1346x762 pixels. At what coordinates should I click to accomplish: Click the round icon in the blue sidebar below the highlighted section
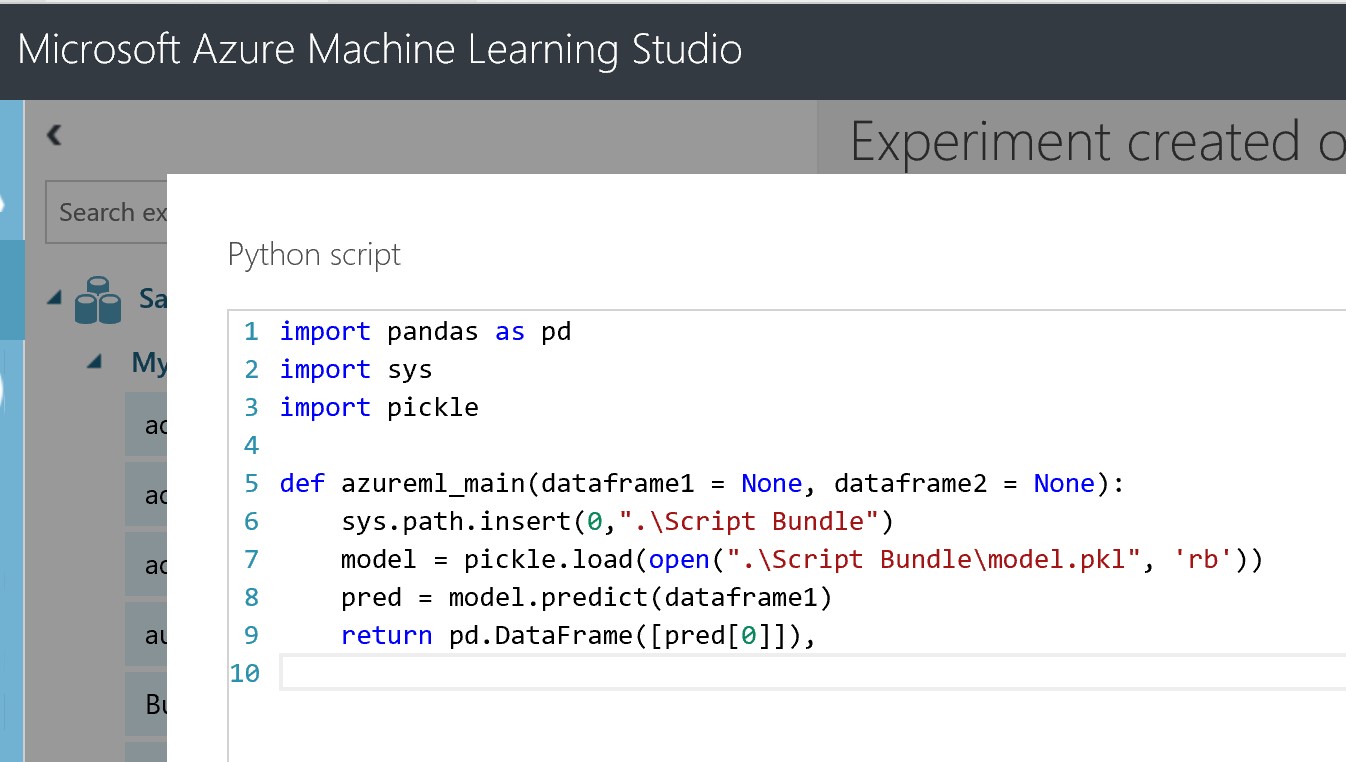tap(5, 390)
